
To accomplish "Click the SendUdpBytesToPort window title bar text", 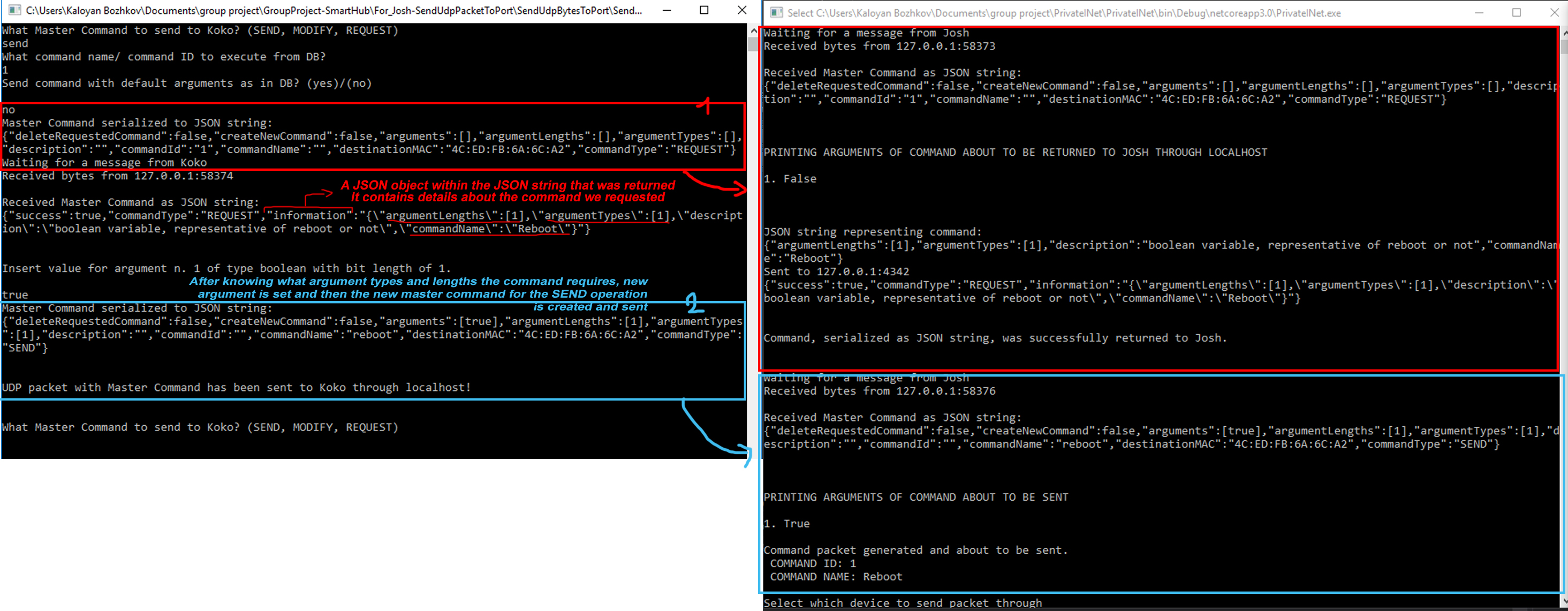I will click(x=334, y=10).
